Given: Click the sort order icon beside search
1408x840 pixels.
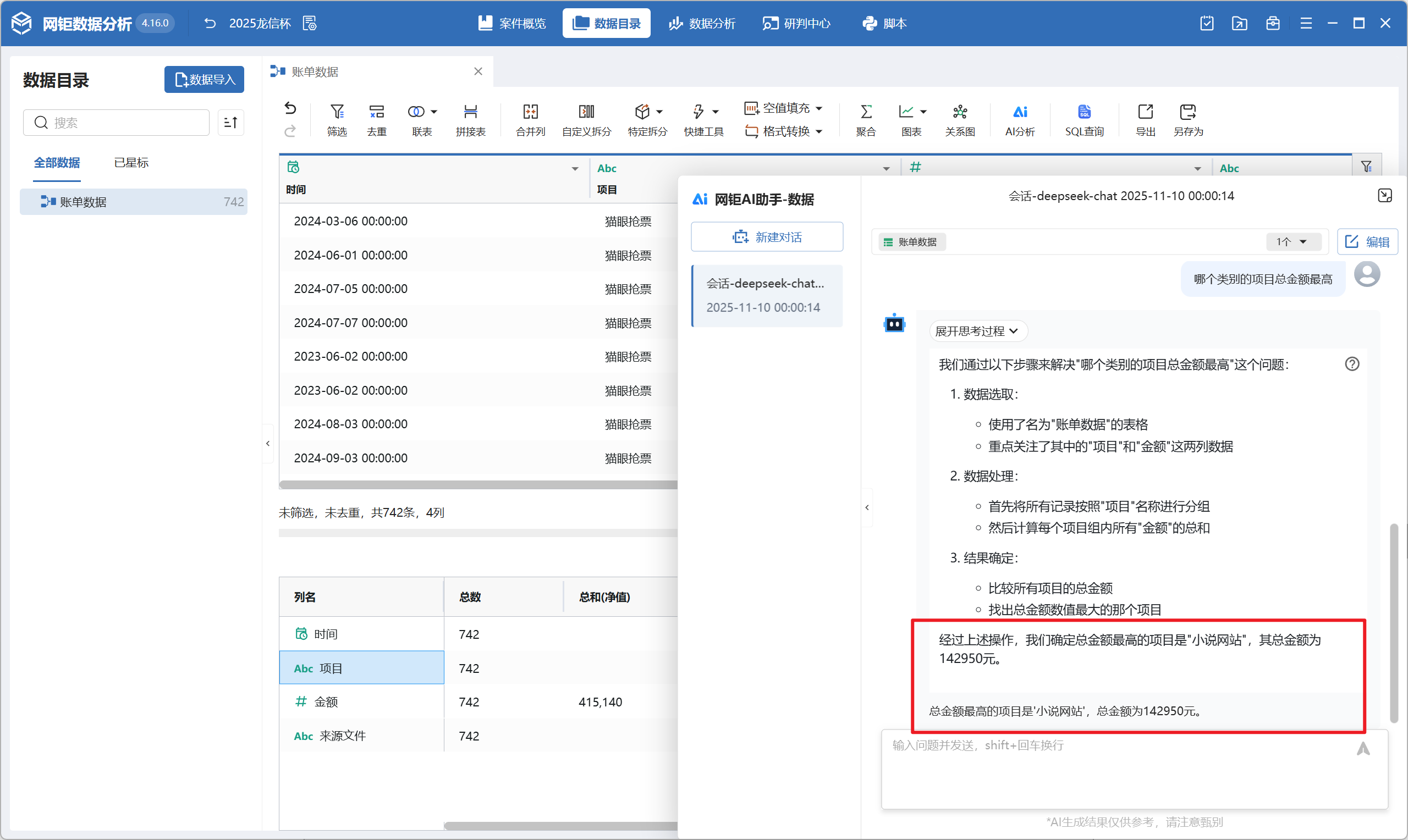Looking at the screenshot, I should click(x=230, y=122).
